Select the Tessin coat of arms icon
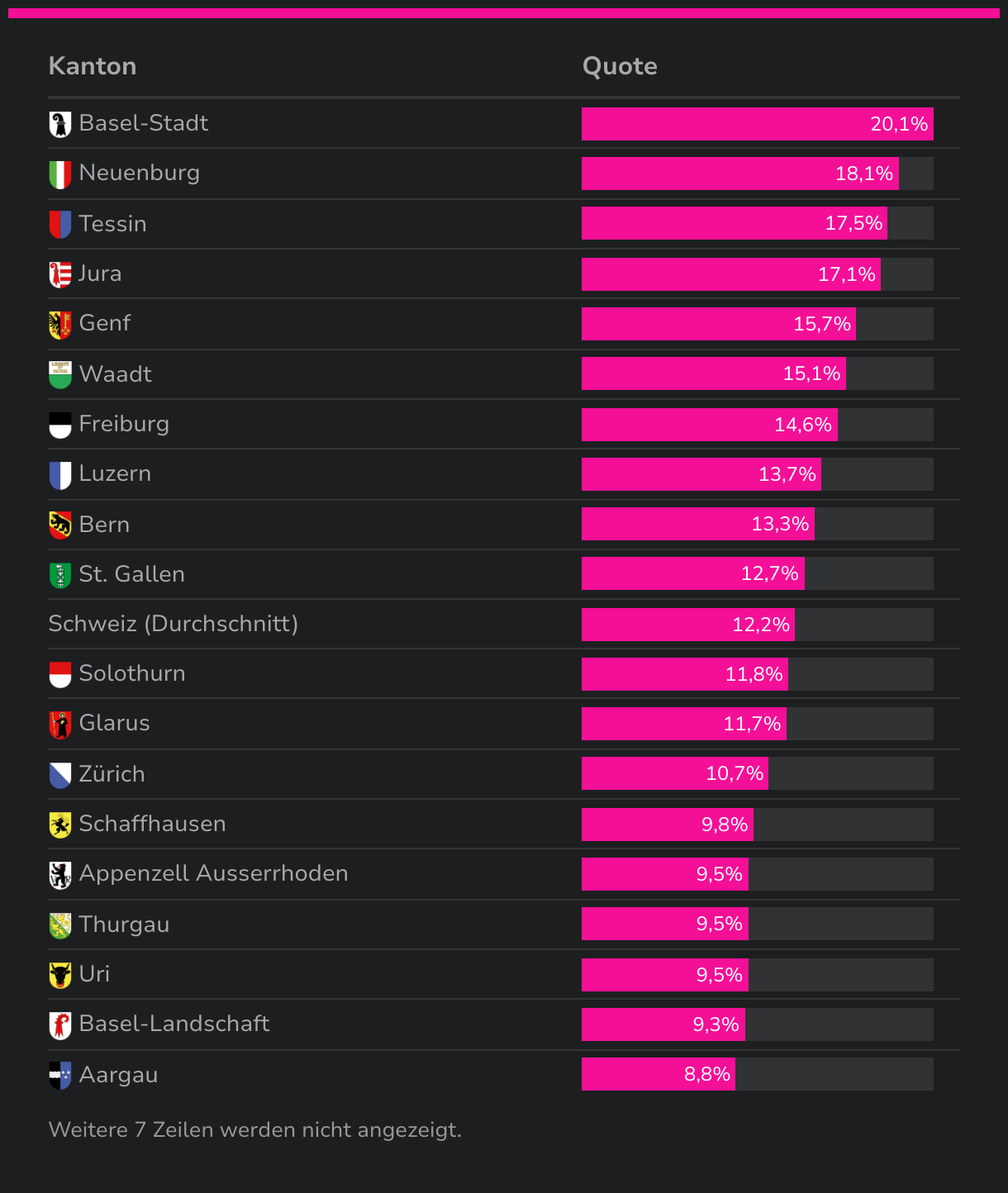Image resolution: width=1008 pixels, height=1193 pixels. [x=60, y=225]
